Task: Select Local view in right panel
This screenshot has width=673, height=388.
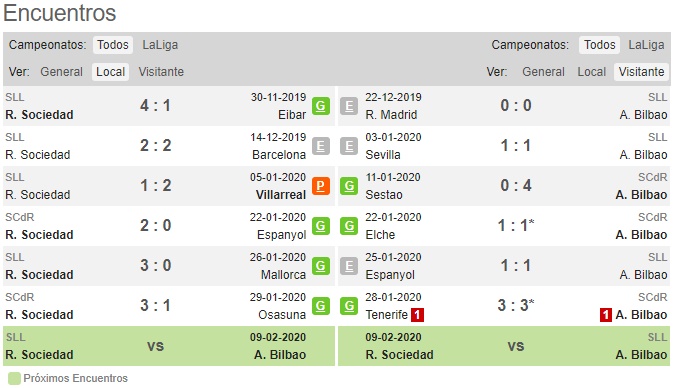Action: (x=591, y=72)
